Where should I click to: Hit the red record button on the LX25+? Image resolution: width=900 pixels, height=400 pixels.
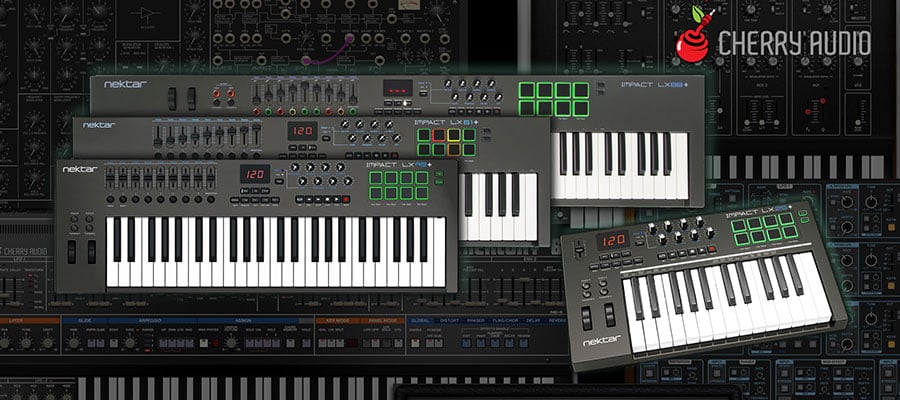(712, 248)
